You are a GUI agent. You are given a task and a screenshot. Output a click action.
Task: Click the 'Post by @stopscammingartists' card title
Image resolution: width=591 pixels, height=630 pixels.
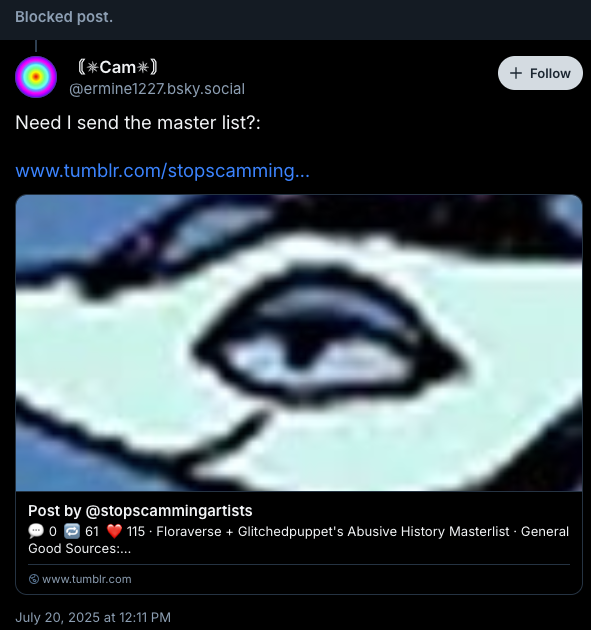[x=140, y=511]
